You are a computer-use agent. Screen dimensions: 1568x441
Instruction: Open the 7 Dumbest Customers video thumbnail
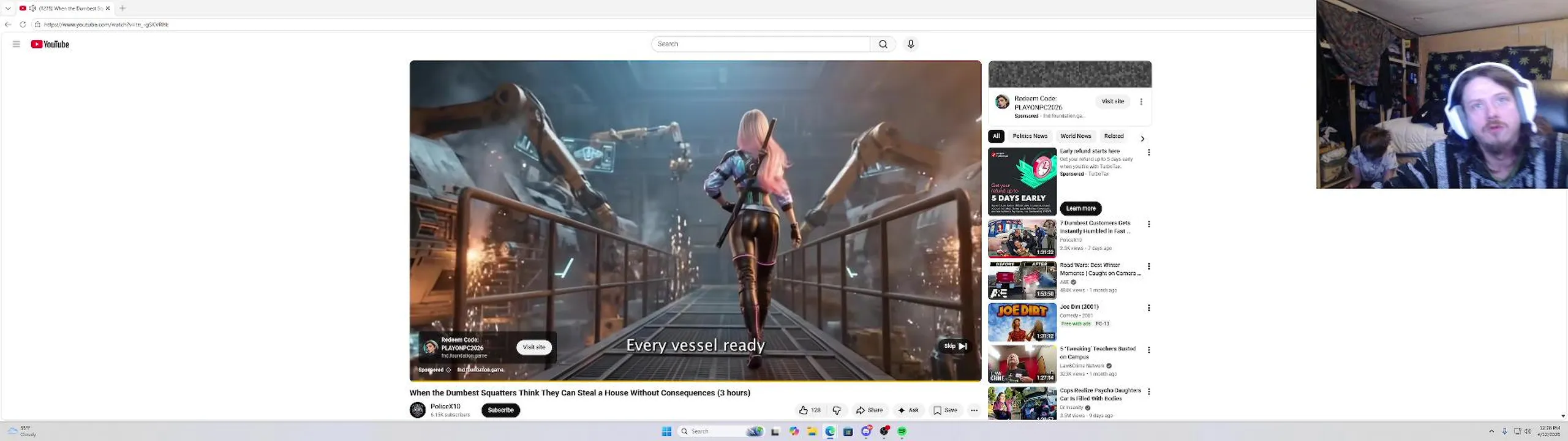tap(1022, 238)
